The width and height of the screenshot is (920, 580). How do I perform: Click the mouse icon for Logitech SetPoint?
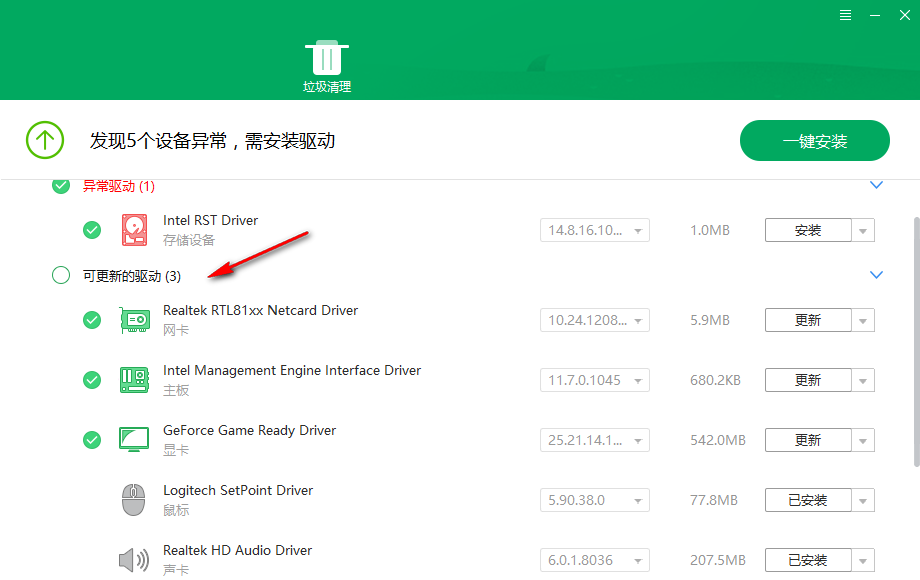point(134,500)
